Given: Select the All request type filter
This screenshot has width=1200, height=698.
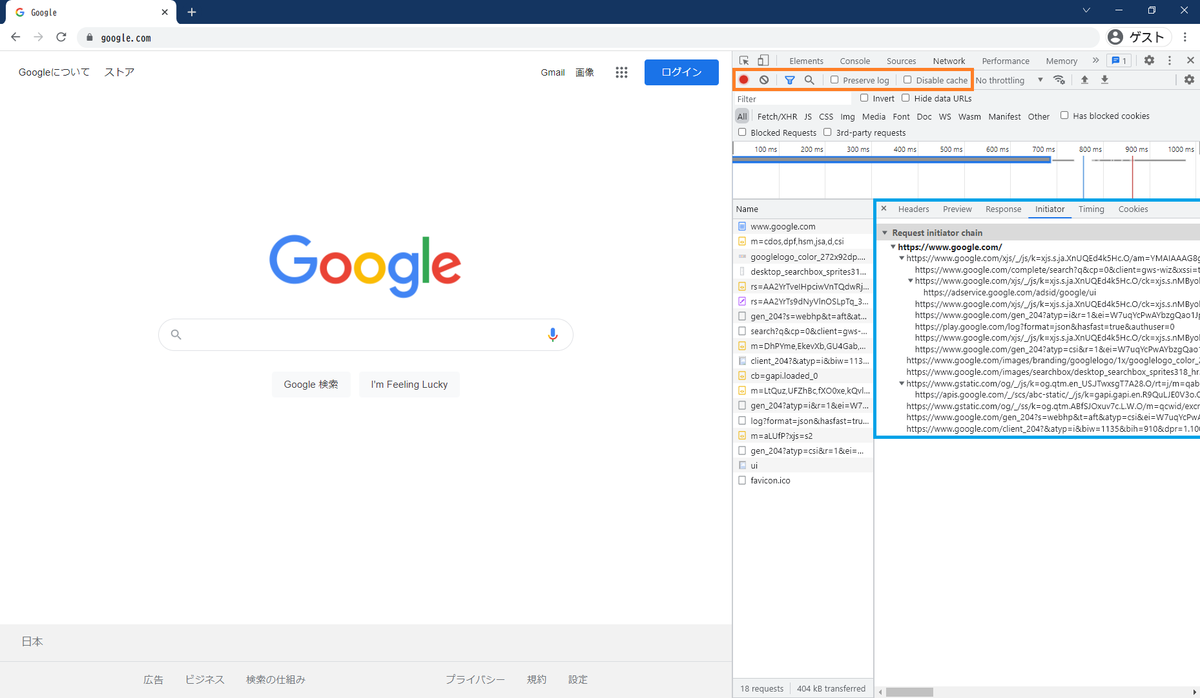Looking at the screenshot, I should (742, 116).
